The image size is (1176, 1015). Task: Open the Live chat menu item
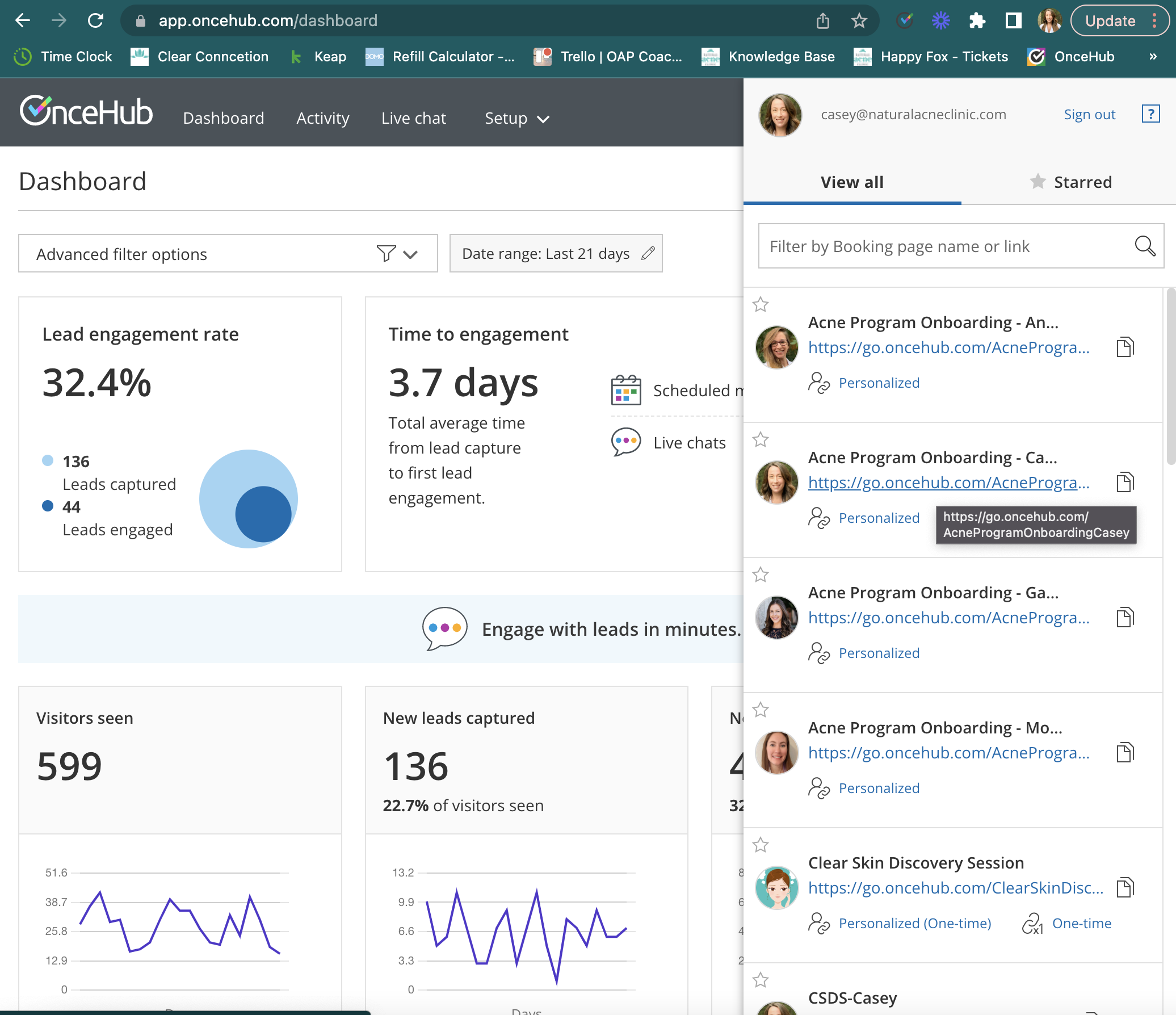tap(414, 118)
